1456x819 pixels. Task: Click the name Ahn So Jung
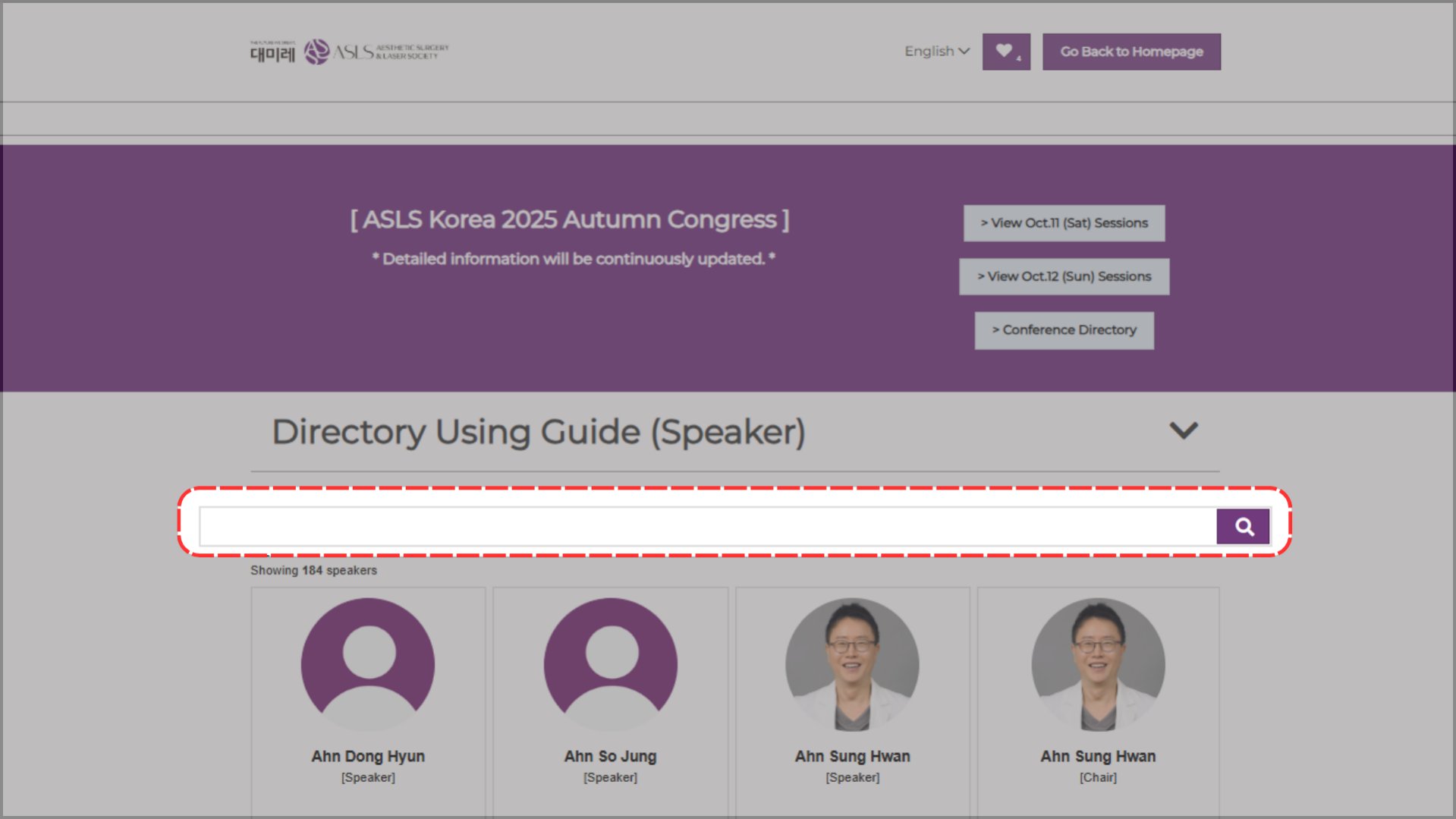(611, 756)
